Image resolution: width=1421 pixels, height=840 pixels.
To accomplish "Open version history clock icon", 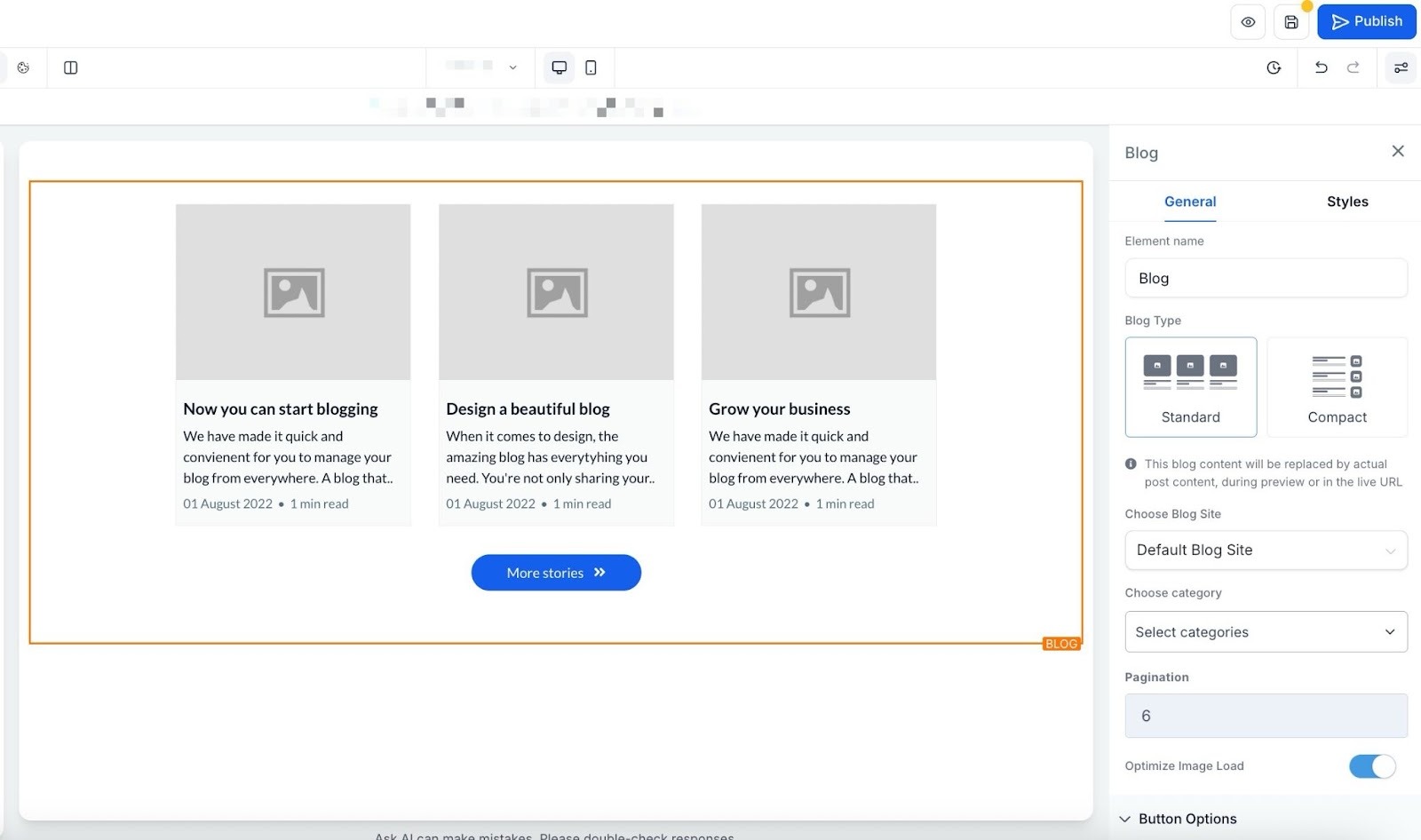I will coord(1274,67).
